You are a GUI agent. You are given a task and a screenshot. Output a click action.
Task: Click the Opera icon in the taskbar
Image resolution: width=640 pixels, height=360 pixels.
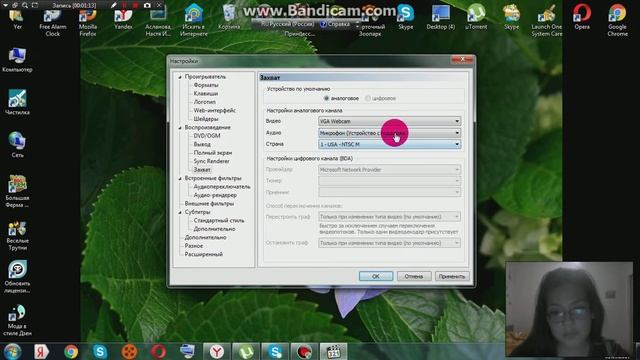(158, 351)
